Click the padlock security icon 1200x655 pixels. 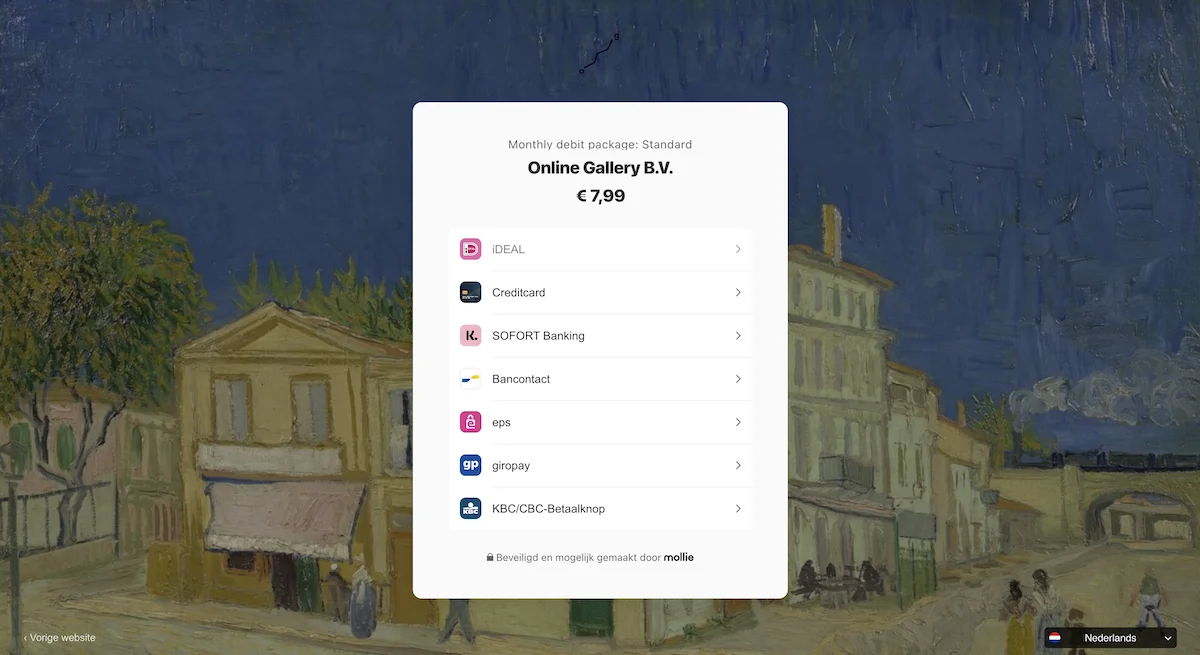click(x=490, y=558)
